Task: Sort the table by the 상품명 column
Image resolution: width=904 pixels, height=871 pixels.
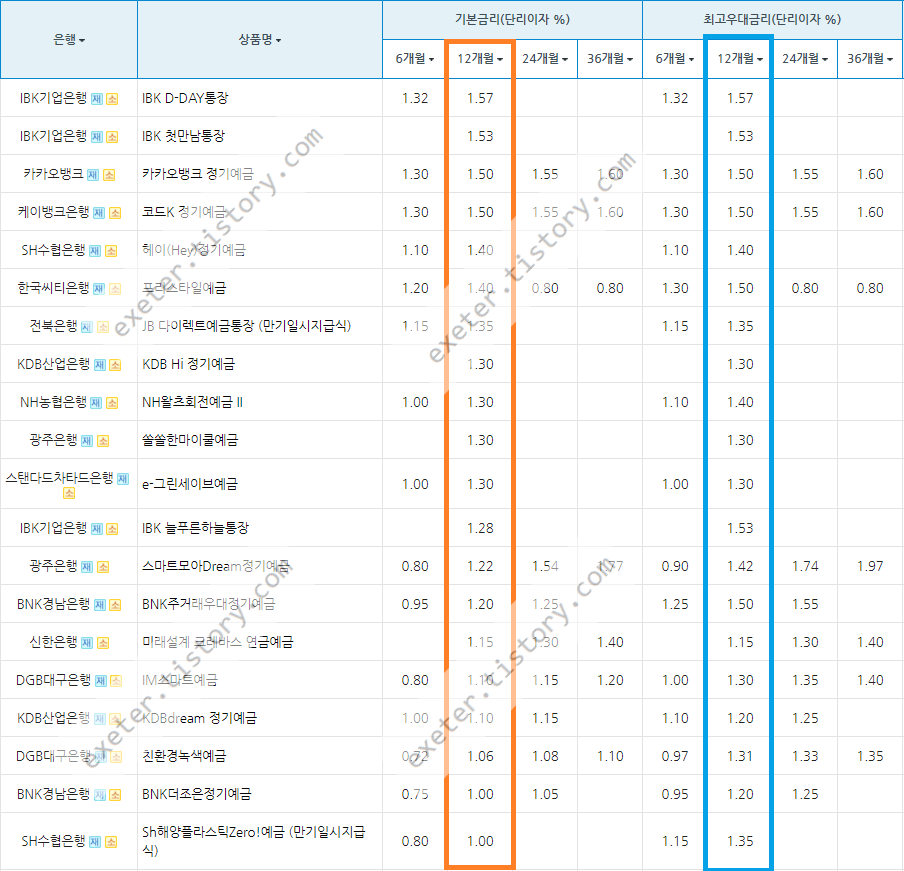Action: coord(259,39)
